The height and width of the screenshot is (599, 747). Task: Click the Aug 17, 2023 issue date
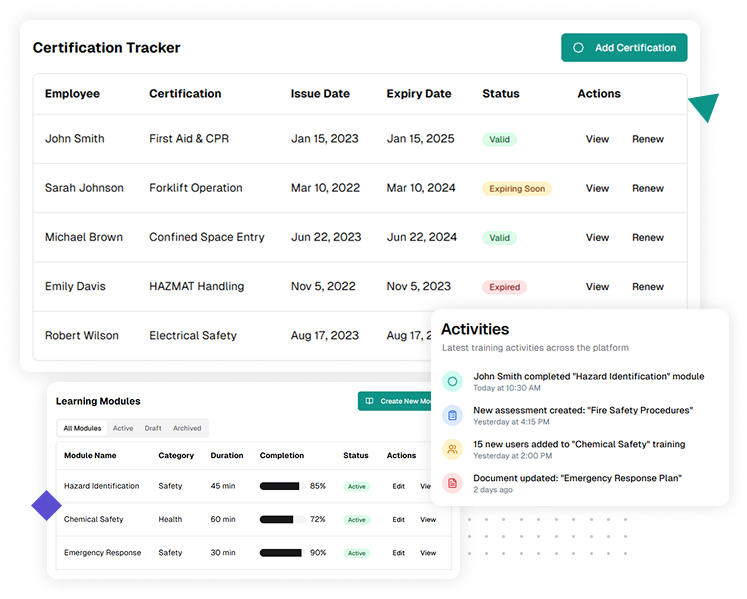[325, 335]
